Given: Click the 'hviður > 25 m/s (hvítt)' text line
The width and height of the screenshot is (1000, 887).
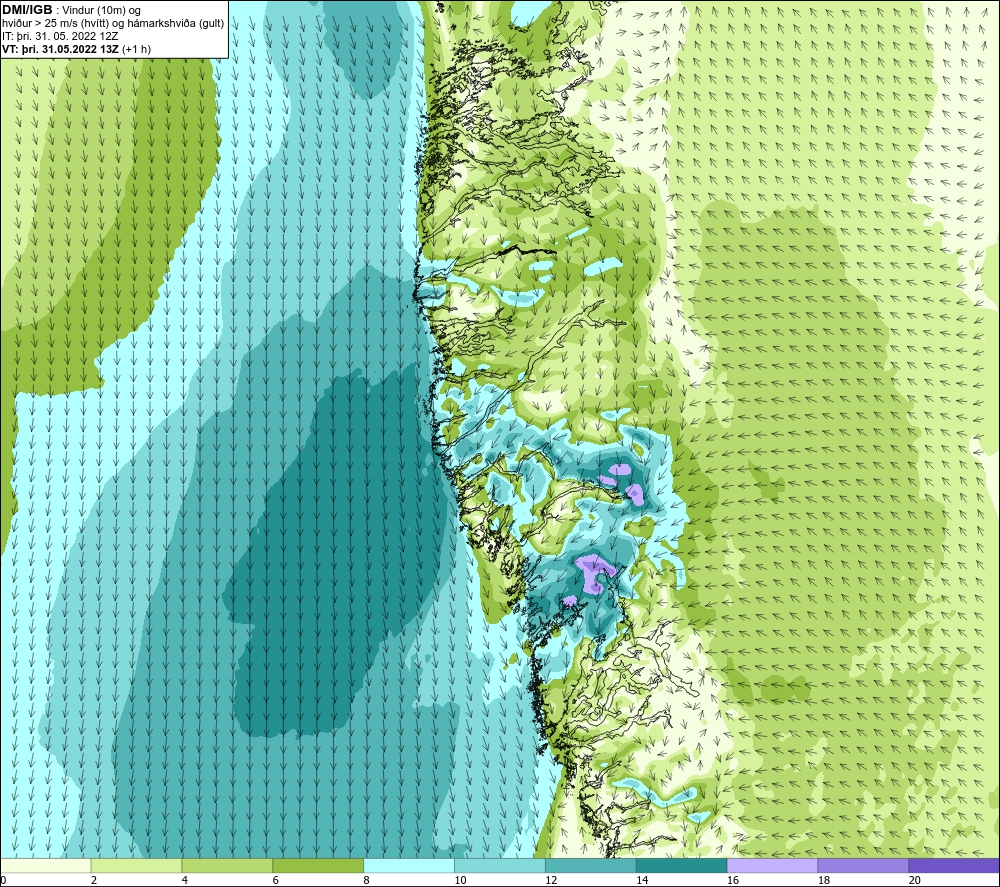Looking at the screenshot, I should 113,24.
